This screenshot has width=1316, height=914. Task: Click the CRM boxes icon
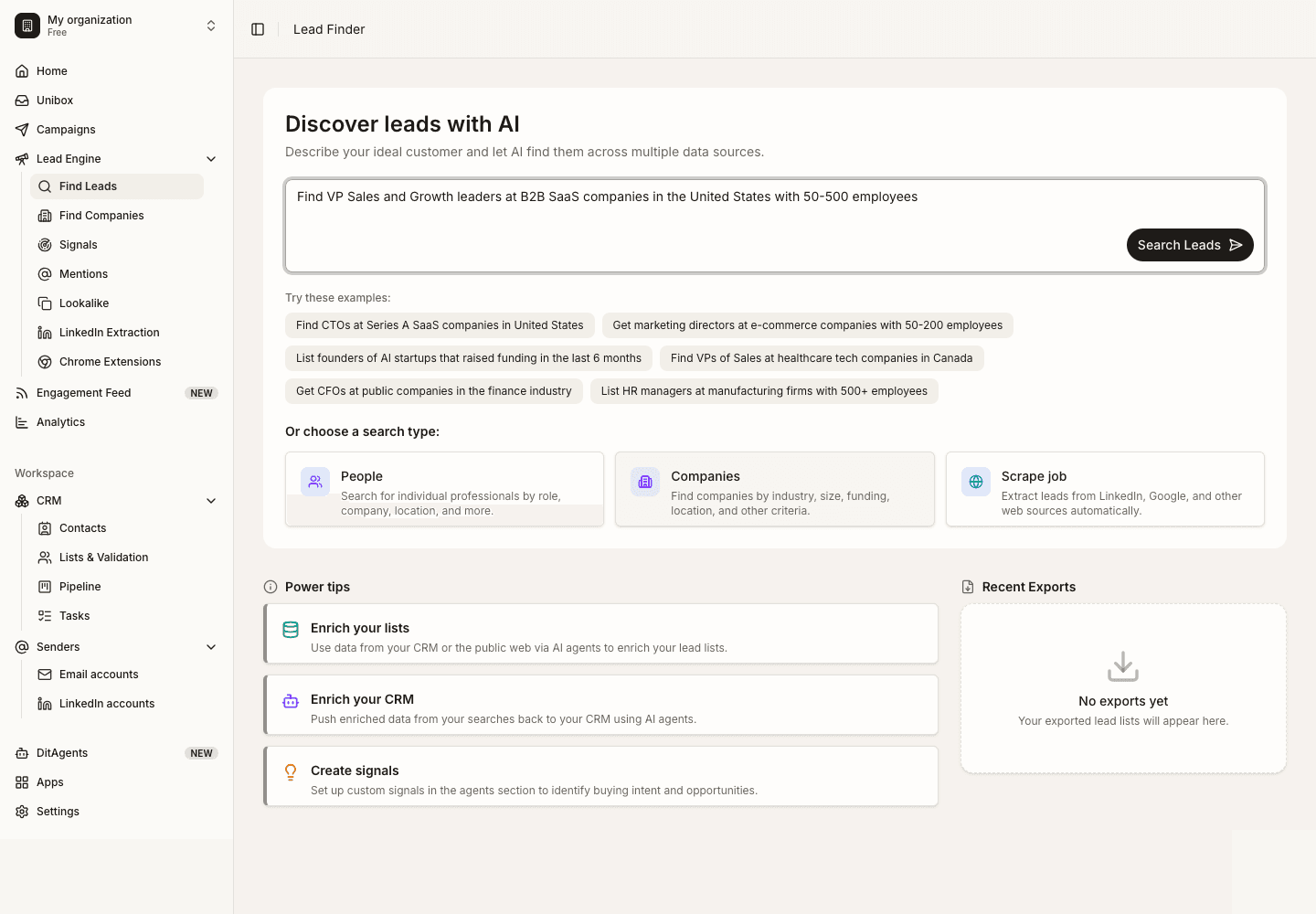22,501
